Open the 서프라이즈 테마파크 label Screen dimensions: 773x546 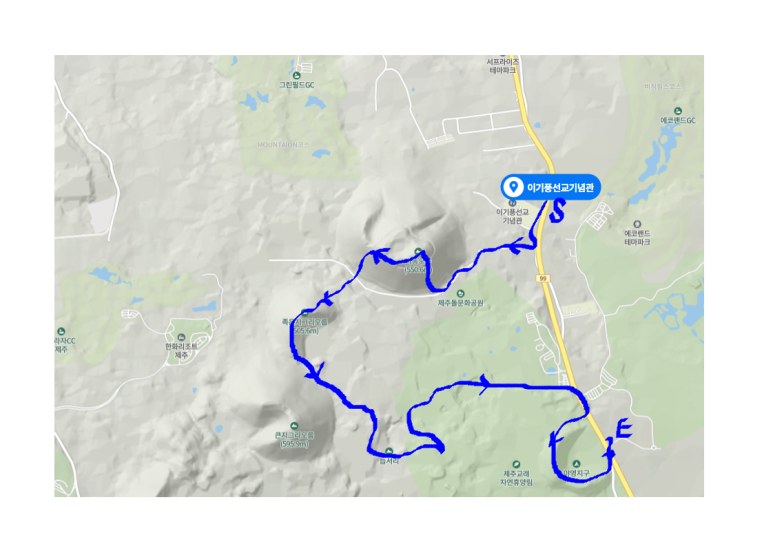[503, 66]
